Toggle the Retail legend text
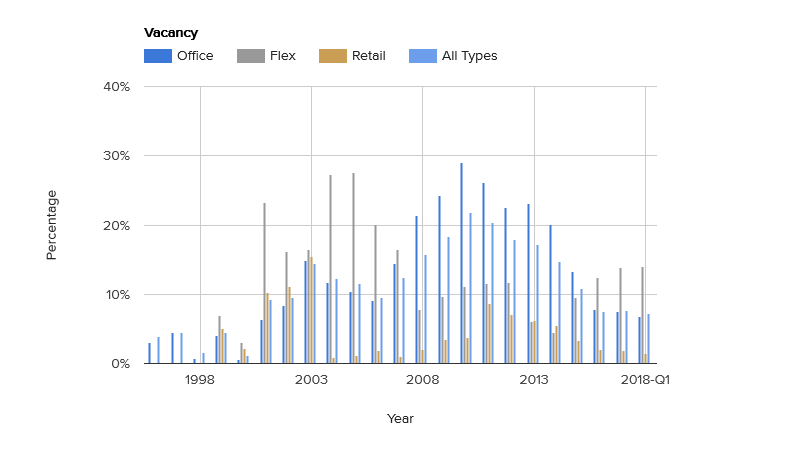800x450 pixels. click(368, 56)
